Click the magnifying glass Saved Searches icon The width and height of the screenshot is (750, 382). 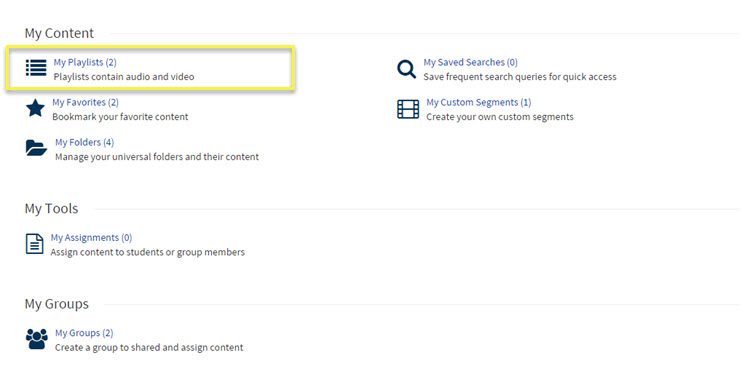(407, 69)
